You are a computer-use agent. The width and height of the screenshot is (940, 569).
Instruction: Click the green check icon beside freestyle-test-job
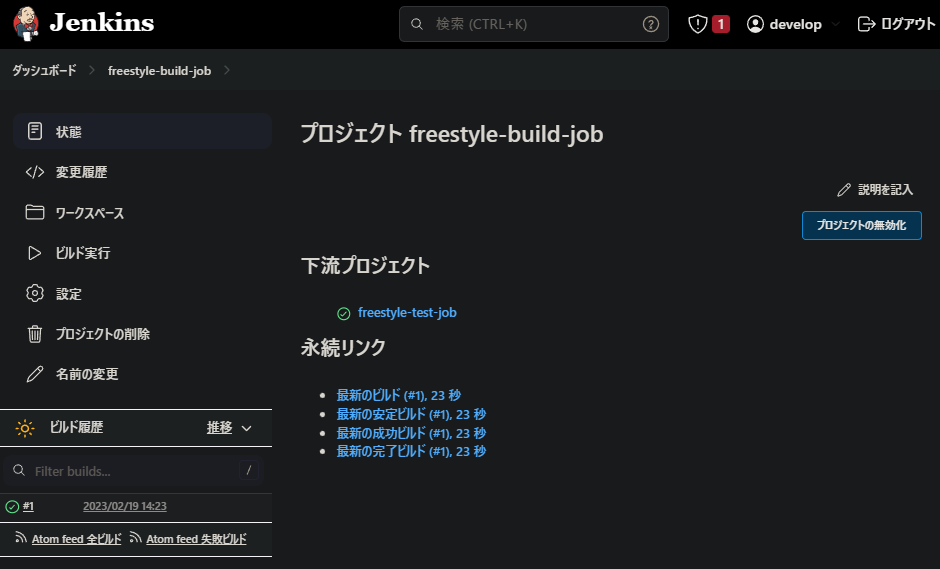[344, 314]
